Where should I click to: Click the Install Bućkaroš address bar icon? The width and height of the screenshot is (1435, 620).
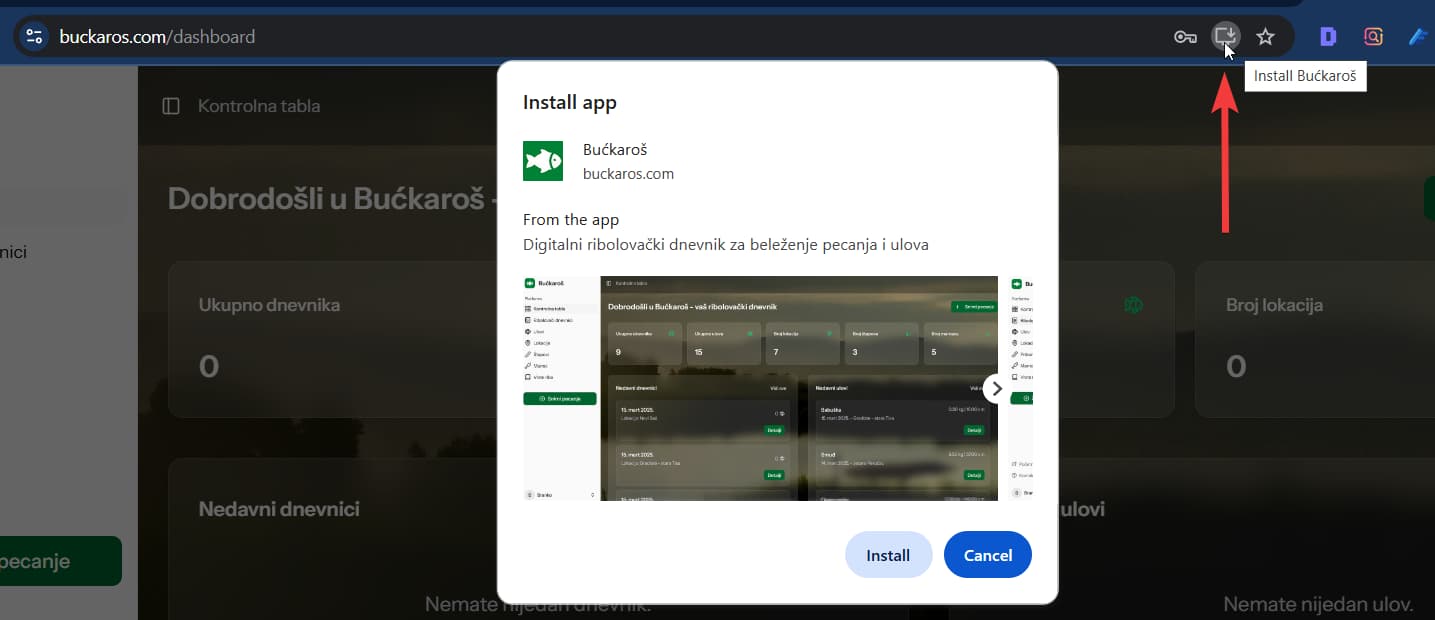[1225, 37]
